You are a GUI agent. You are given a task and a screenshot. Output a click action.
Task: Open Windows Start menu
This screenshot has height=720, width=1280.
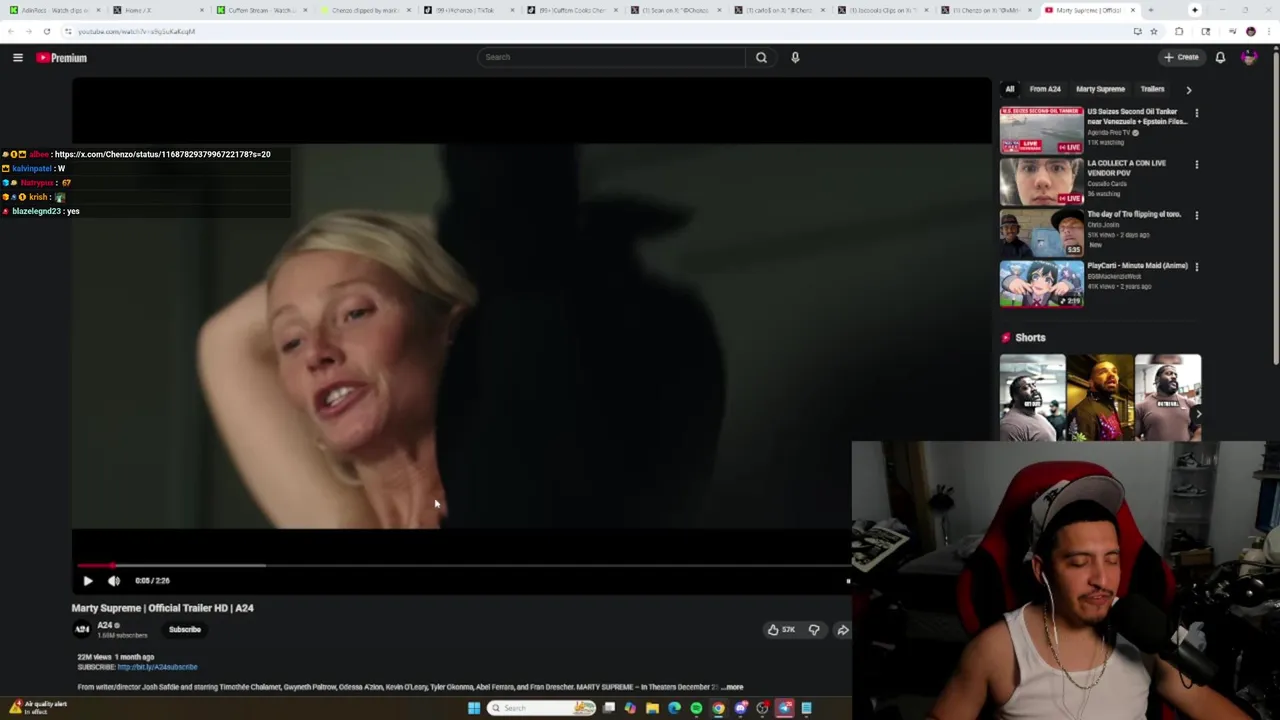[474, 708]
